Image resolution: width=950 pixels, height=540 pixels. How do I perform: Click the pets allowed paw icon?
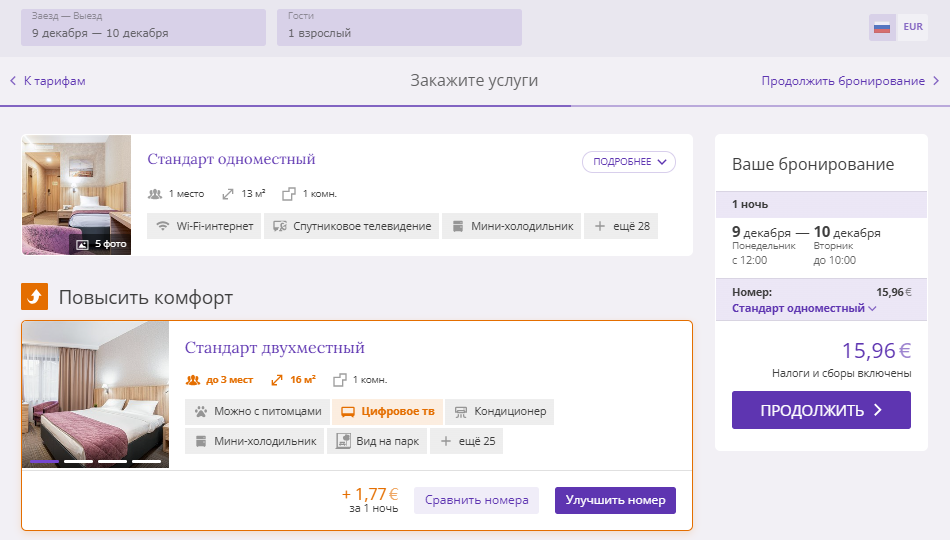coord(201,412)
